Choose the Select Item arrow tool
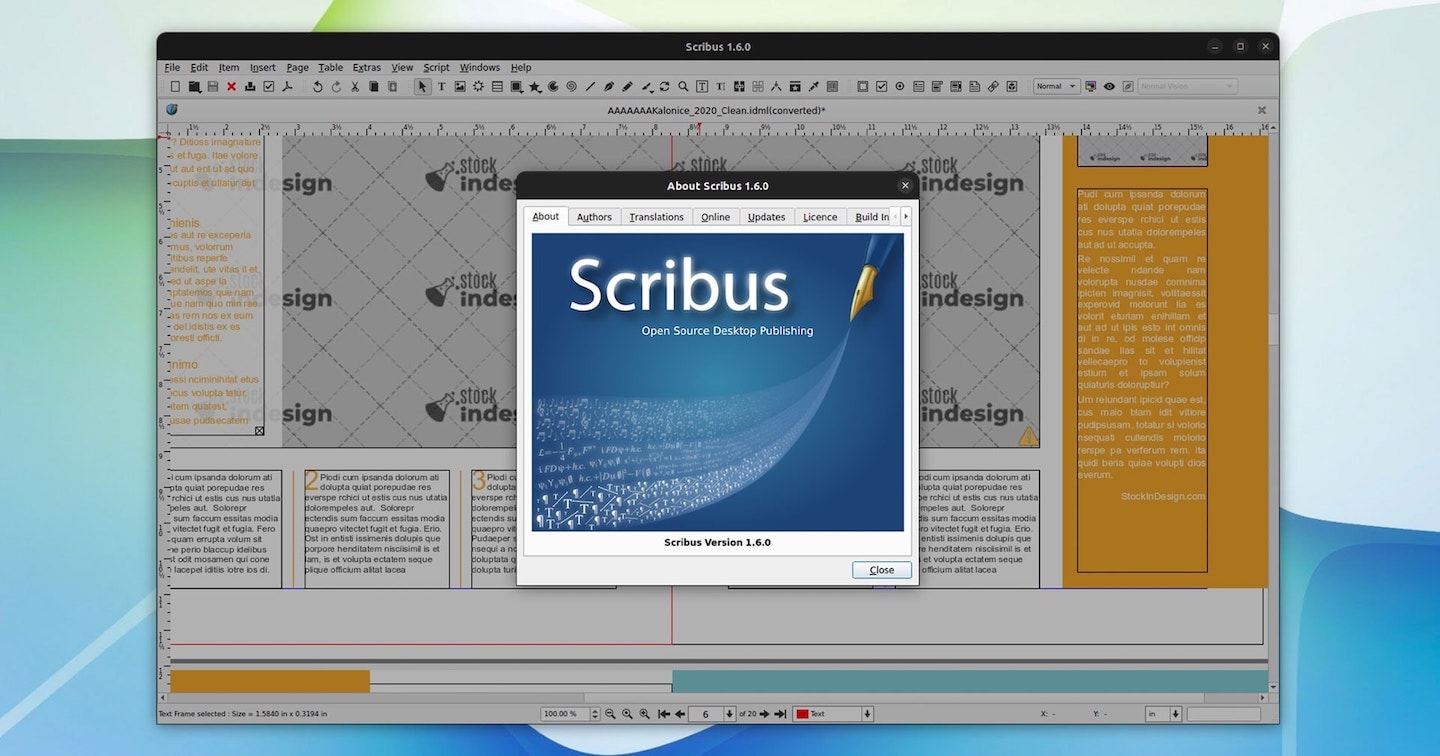This screenshot has height=756, width=1440. coord(422,87)
